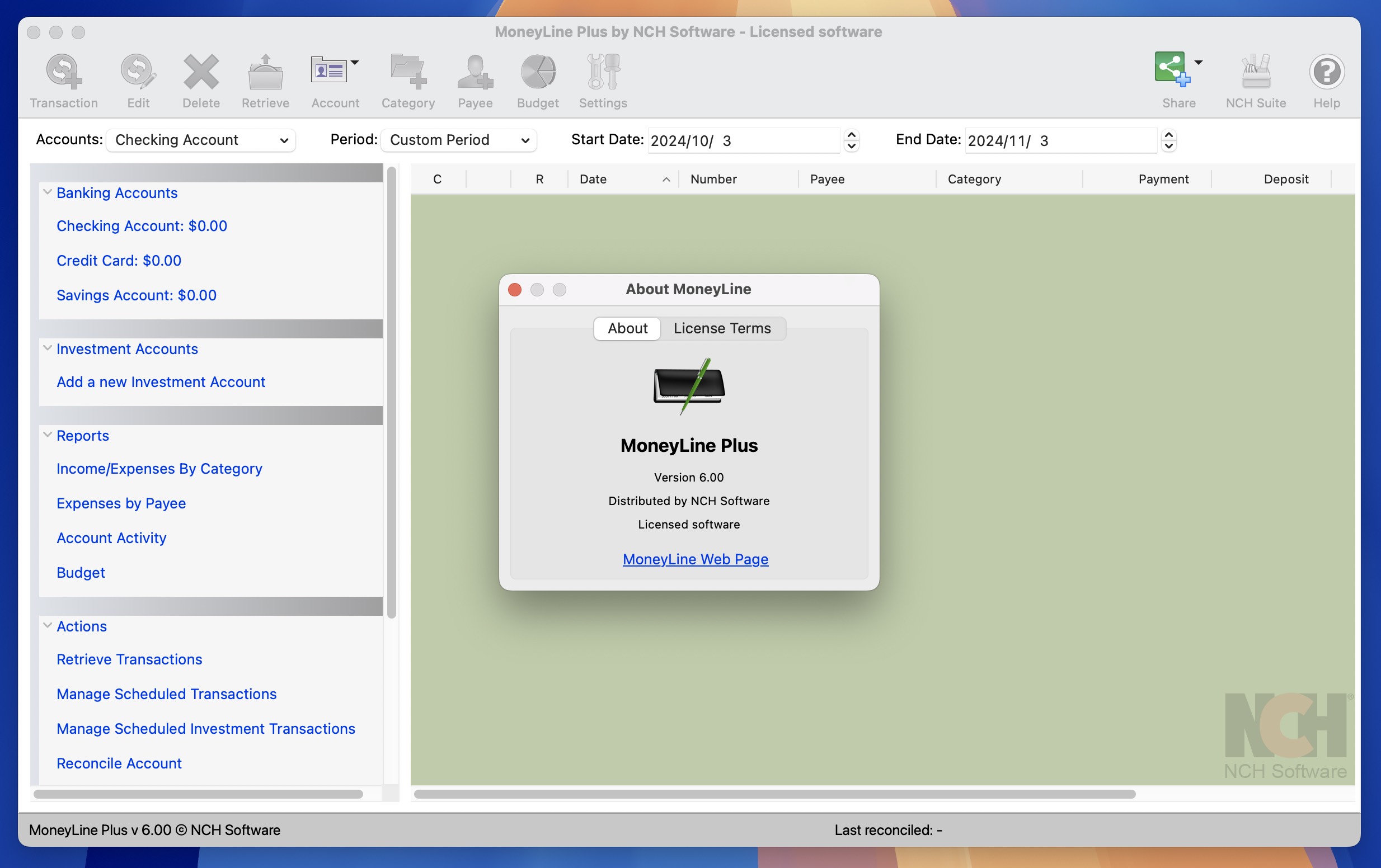The width and height of the screenshot is (1381, 868).
Task: Open the Period combo box
Action: coord(459,140)
